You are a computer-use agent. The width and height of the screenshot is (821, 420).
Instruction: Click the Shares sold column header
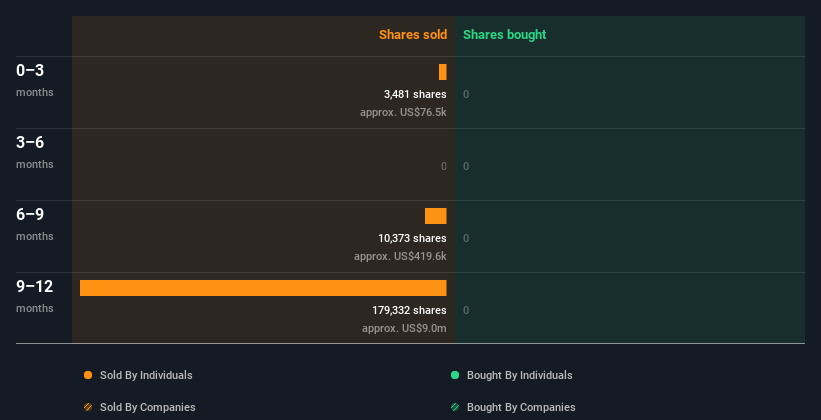(x=412, y=35)
